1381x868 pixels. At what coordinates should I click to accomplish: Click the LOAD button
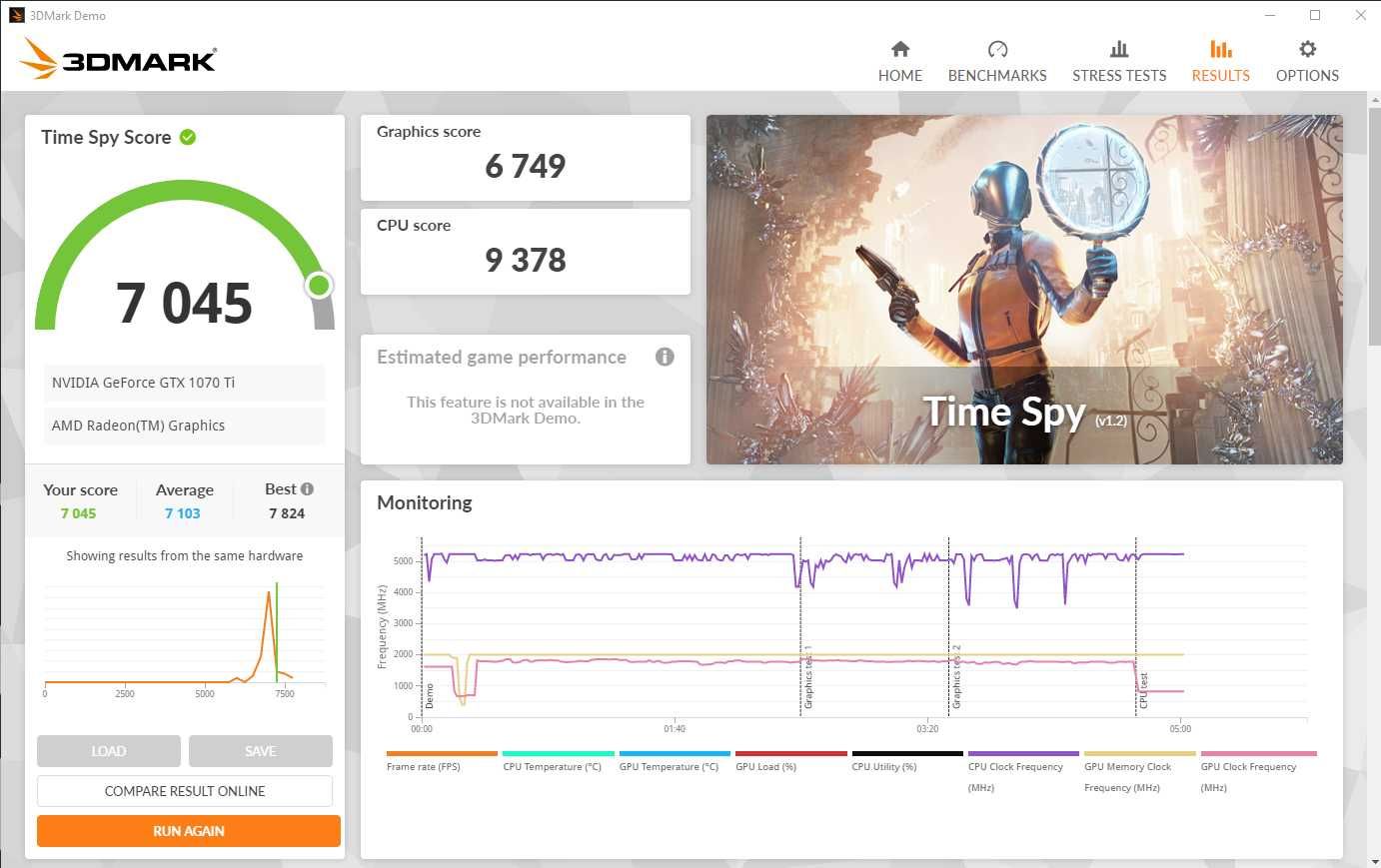pos(109,751)
